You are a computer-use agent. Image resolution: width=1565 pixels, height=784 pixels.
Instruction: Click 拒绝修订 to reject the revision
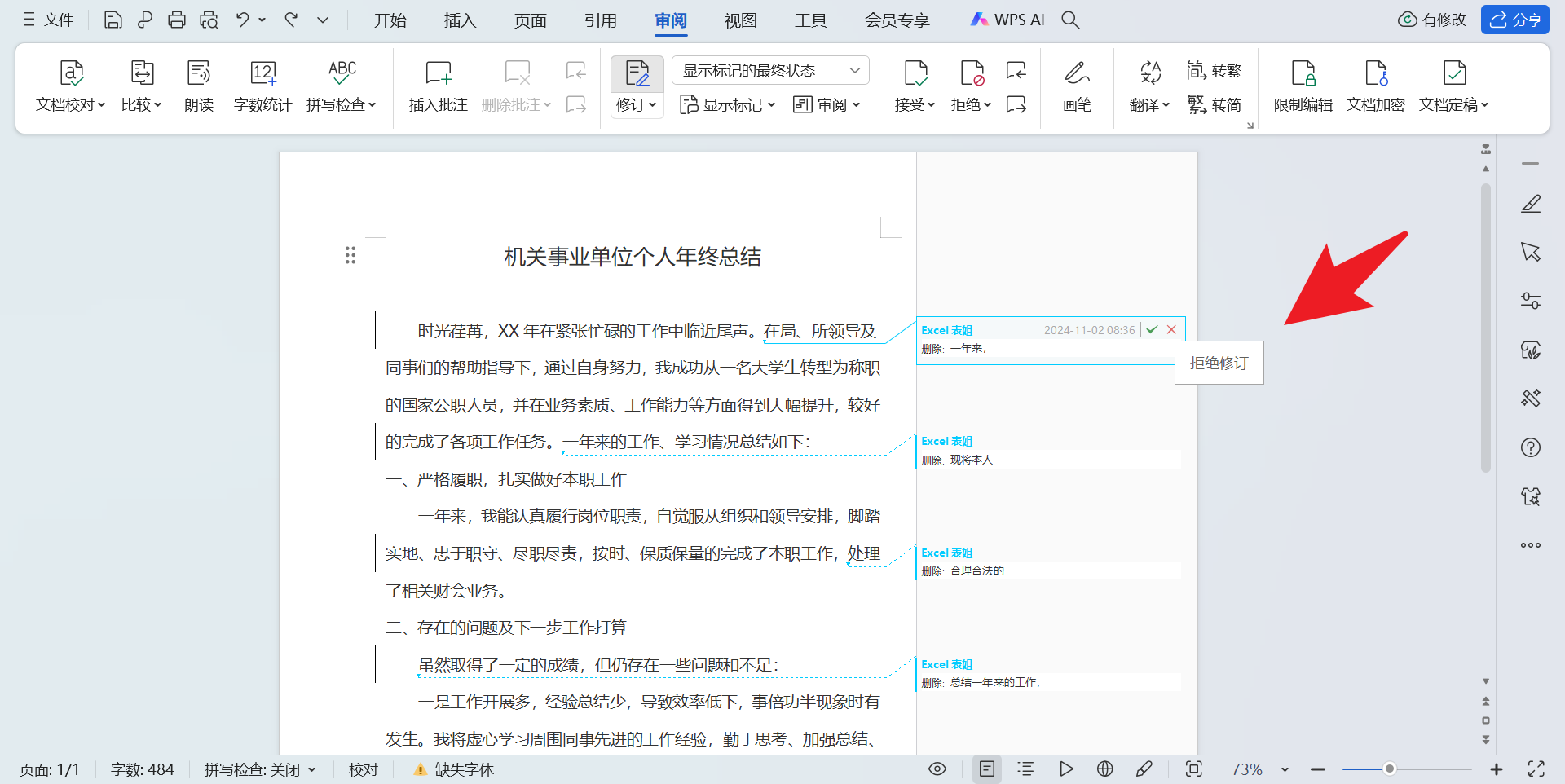(1218, 363)
